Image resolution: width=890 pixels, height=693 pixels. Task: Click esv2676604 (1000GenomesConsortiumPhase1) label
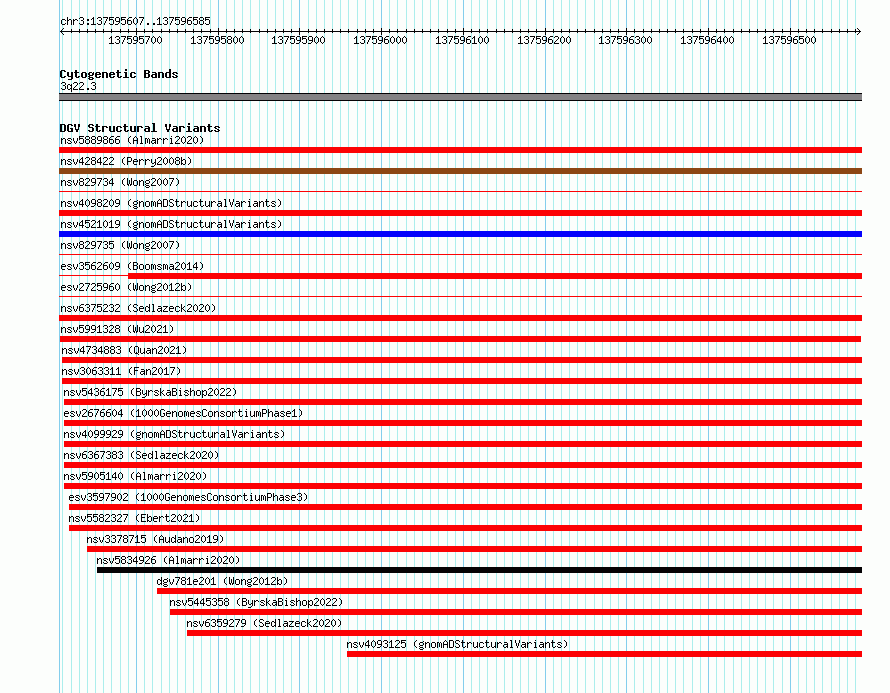[x=183, y=413]
